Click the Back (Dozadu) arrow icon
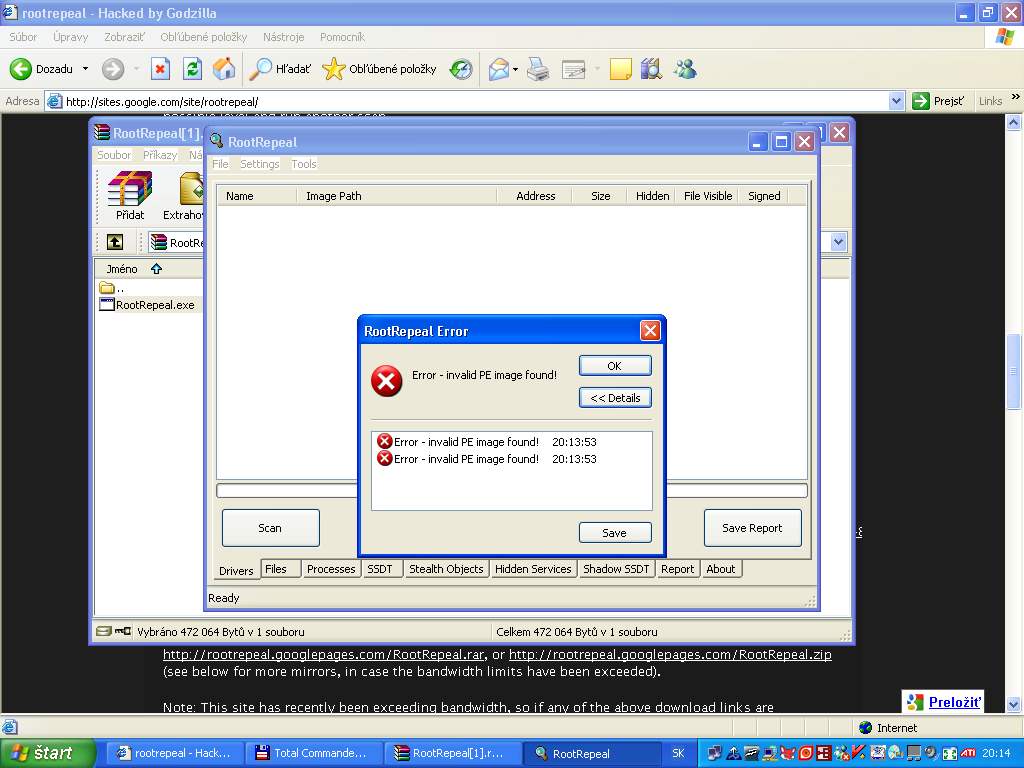Image resolution: width=1024 pixels, height=768 pixels. 21,69
